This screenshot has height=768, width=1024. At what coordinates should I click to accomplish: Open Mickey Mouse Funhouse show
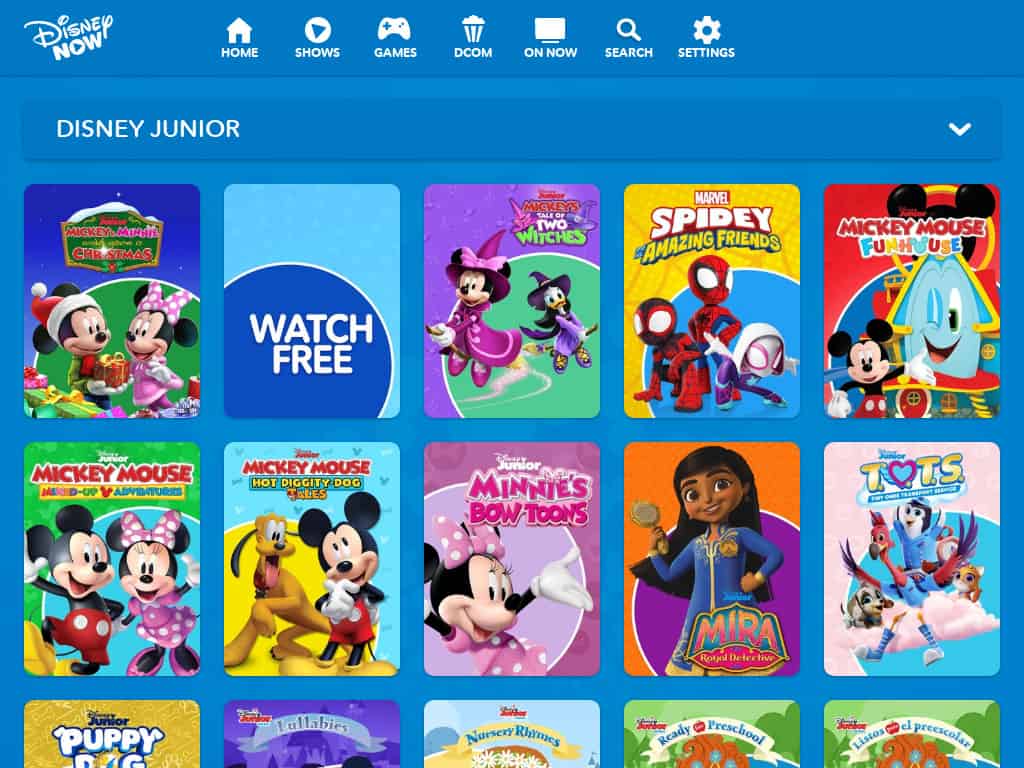(912, 301)
